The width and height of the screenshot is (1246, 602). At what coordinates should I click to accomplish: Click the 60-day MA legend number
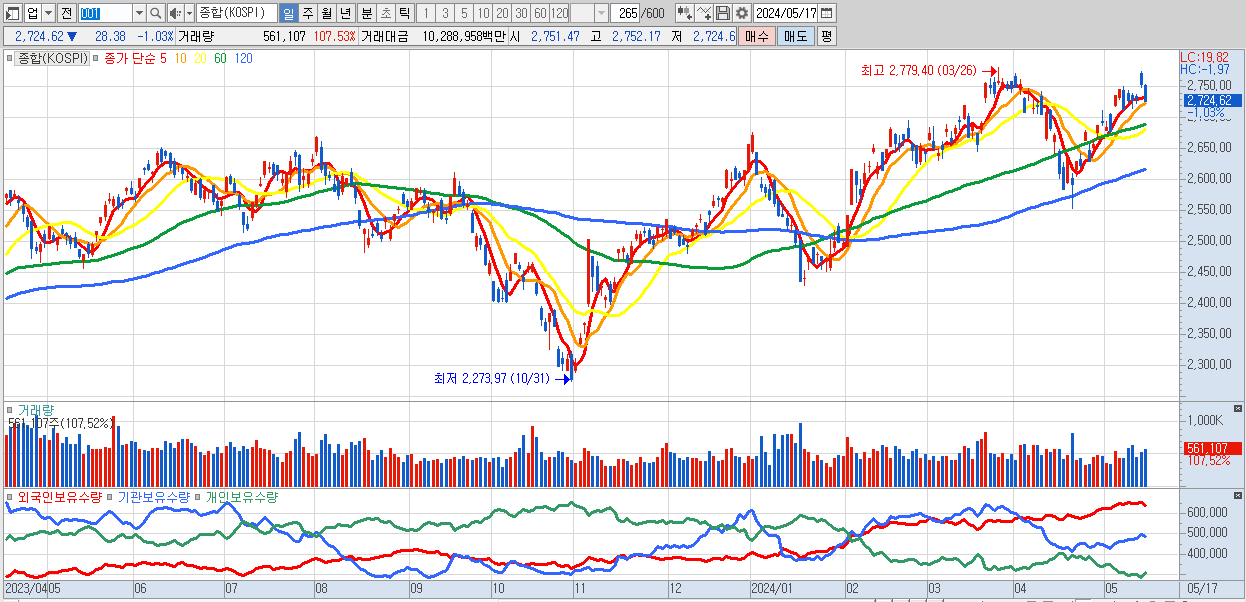[220, 59]
